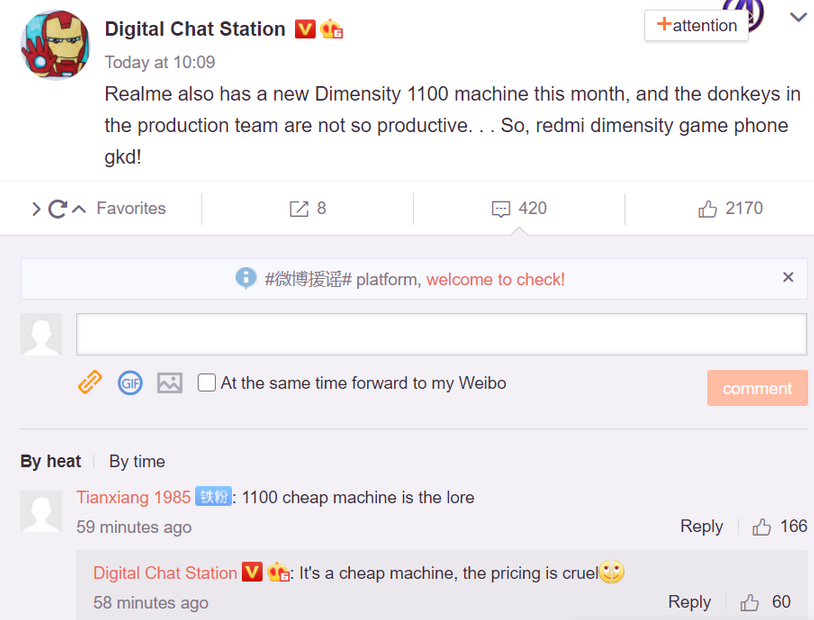
Task: Sort comments using the 'By heat' tab
Action: click(x=50, y=461)
